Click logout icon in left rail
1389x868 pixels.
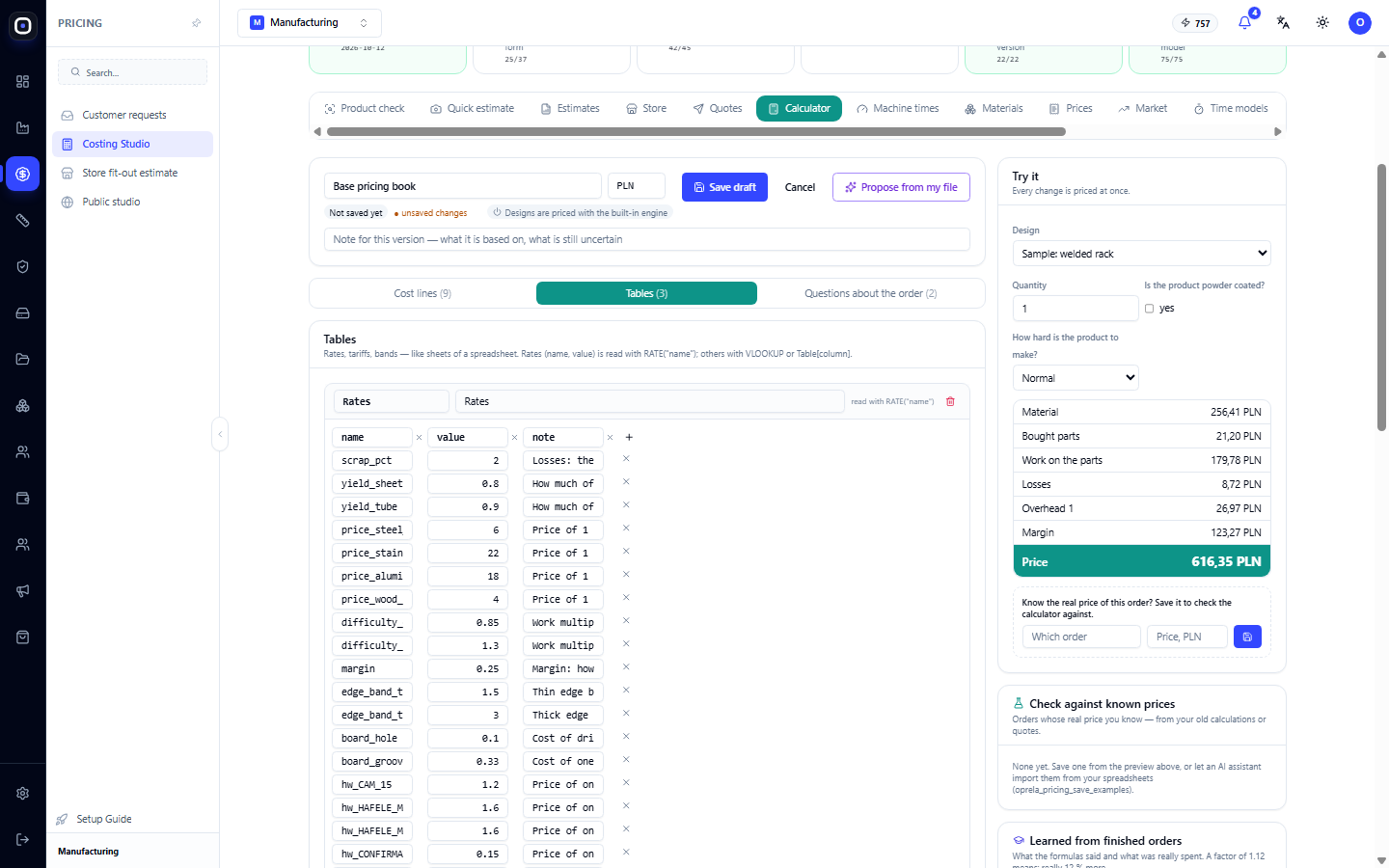23,839
